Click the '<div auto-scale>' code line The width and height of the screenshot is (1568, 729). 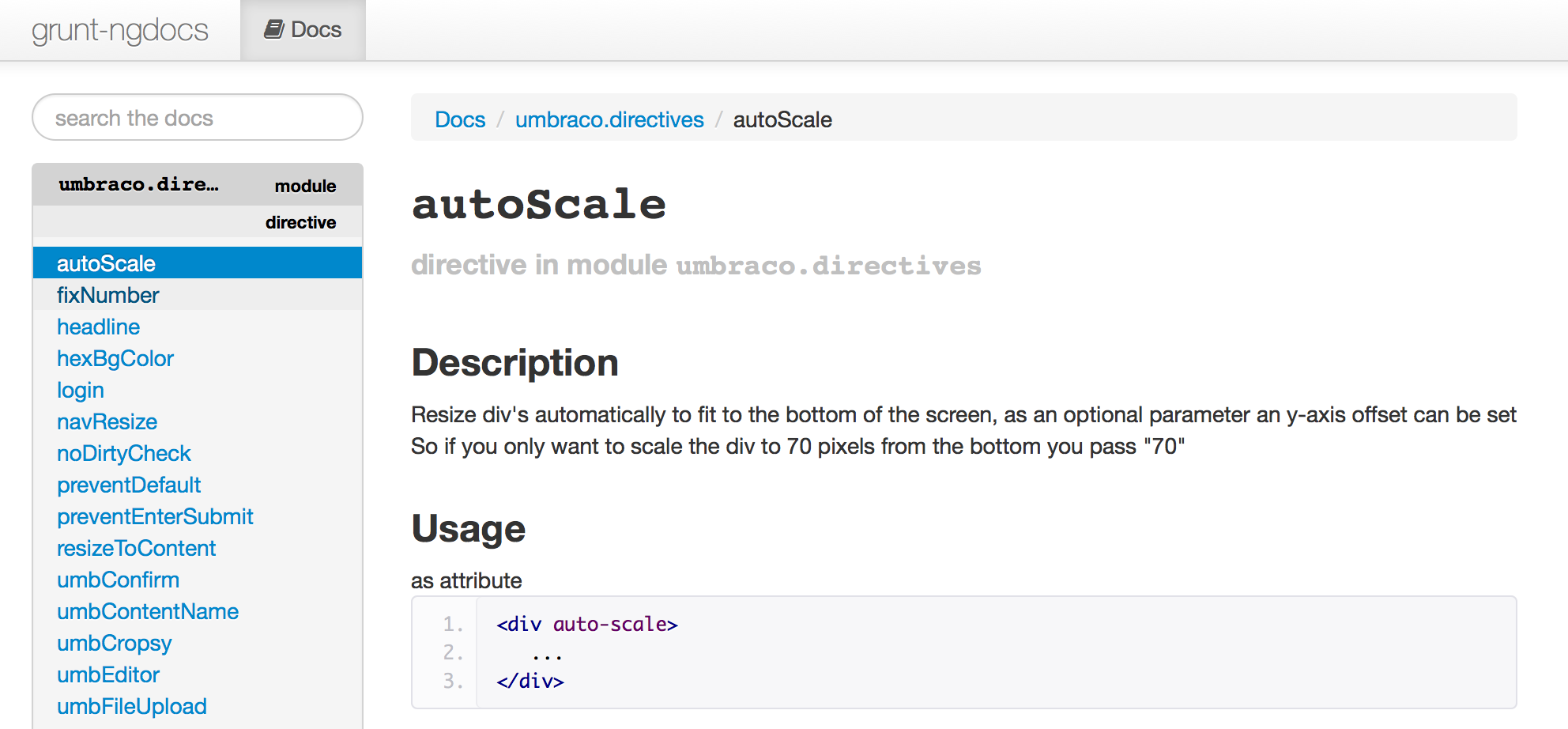(x=587, y=624)
